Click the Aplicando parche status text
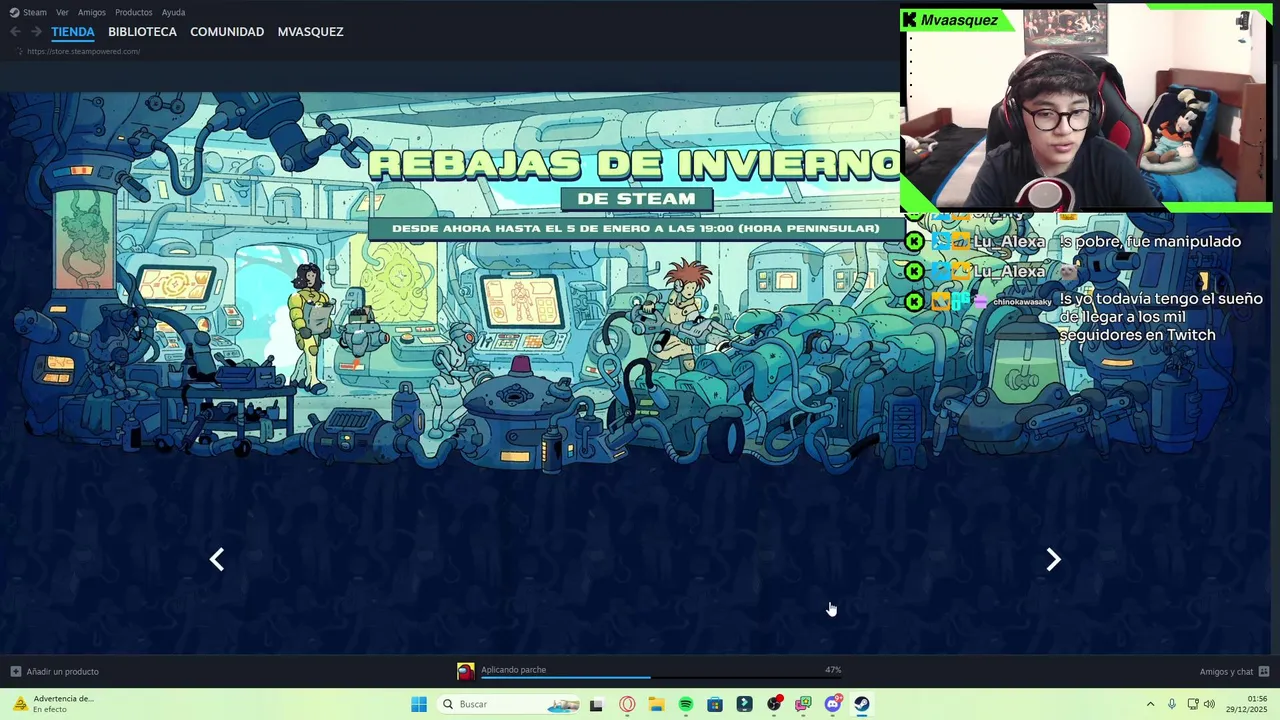This screenshot has width=1280, height=720. pyautogui.click(x=513, y=670)
